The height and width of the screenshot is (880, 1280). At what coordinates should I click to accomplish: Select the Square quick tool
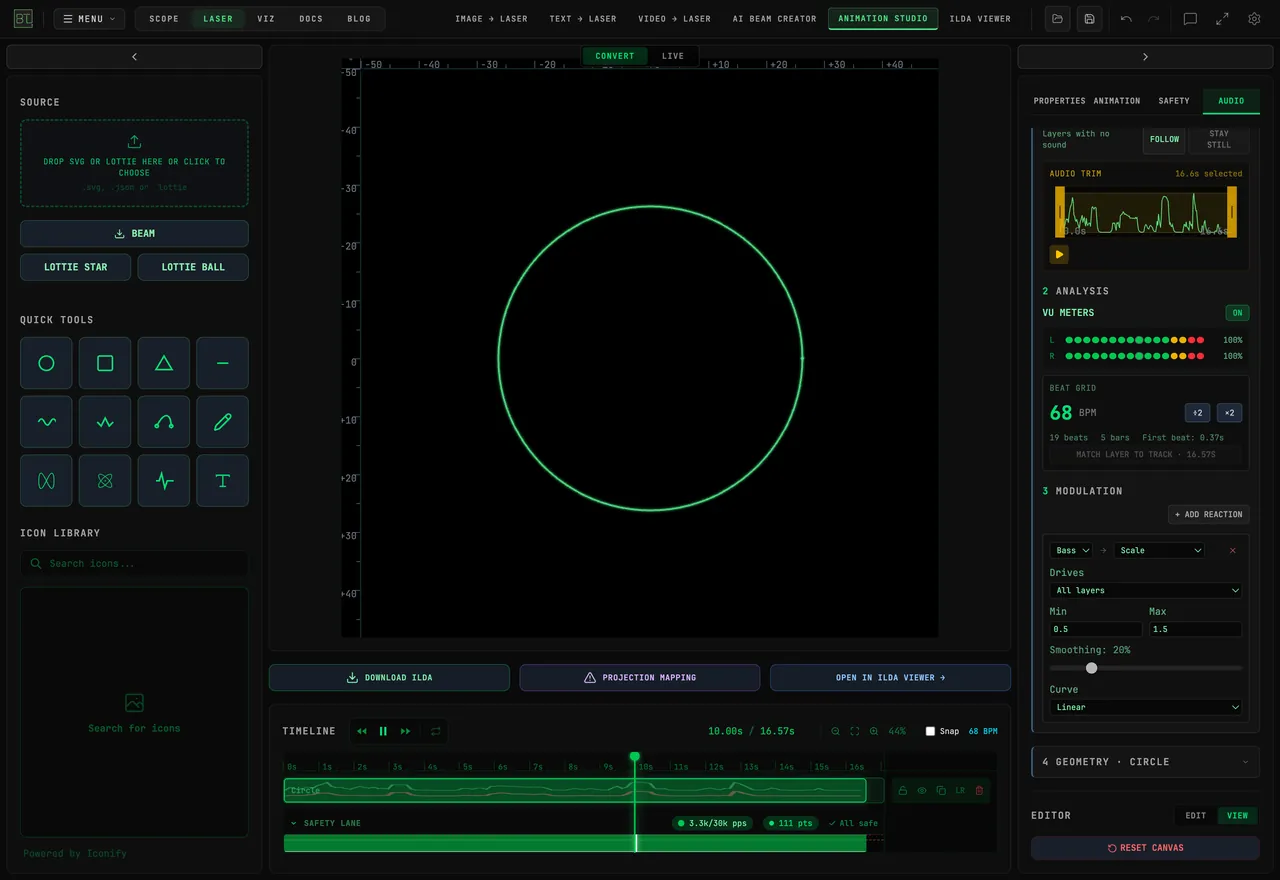coord(105,363)
